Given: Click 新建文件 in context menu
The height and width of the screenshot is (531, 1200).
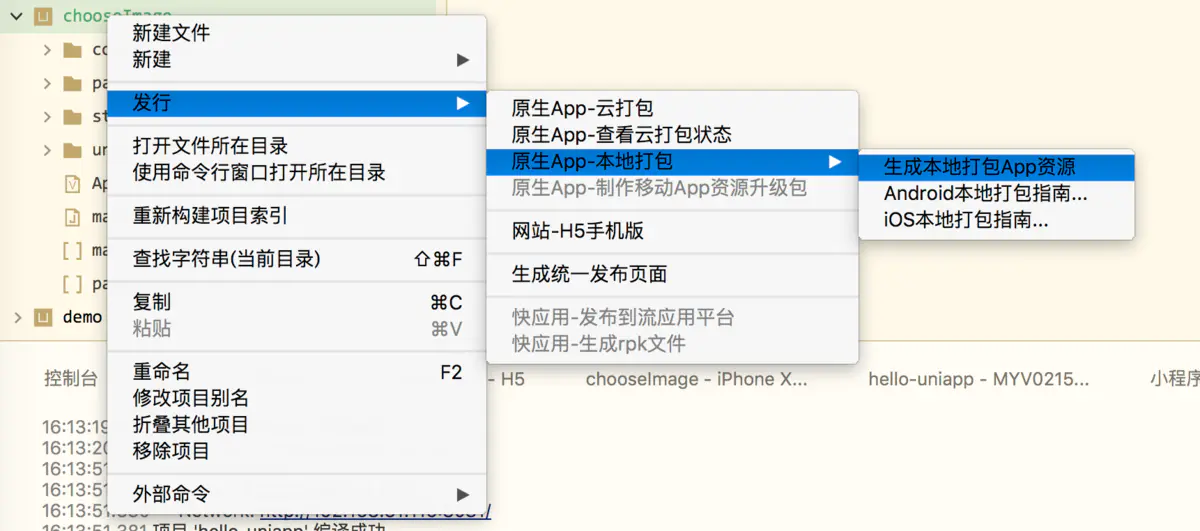Looking at the screenshot, I should (296, 33).
